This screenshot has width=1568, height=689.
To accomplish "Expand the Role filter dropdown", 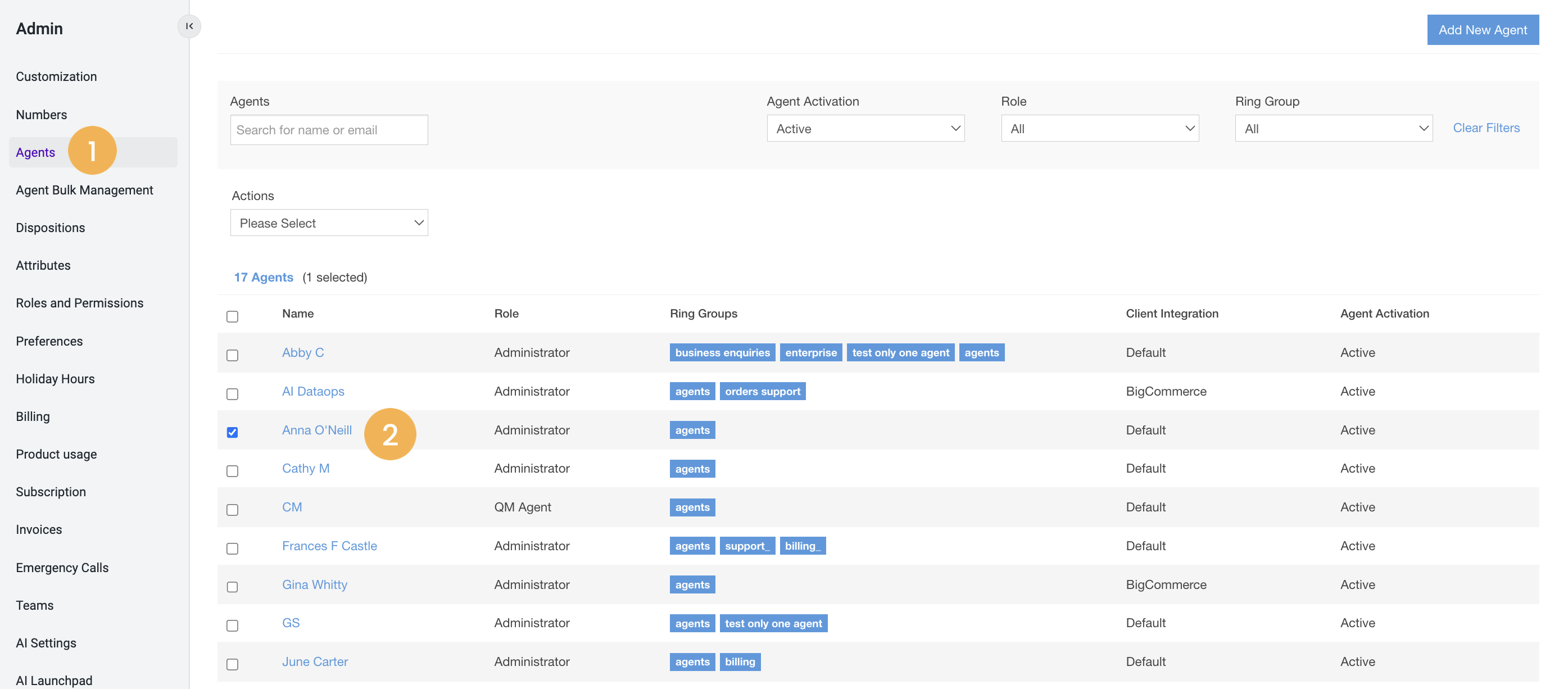I will tap(1099, 128).
